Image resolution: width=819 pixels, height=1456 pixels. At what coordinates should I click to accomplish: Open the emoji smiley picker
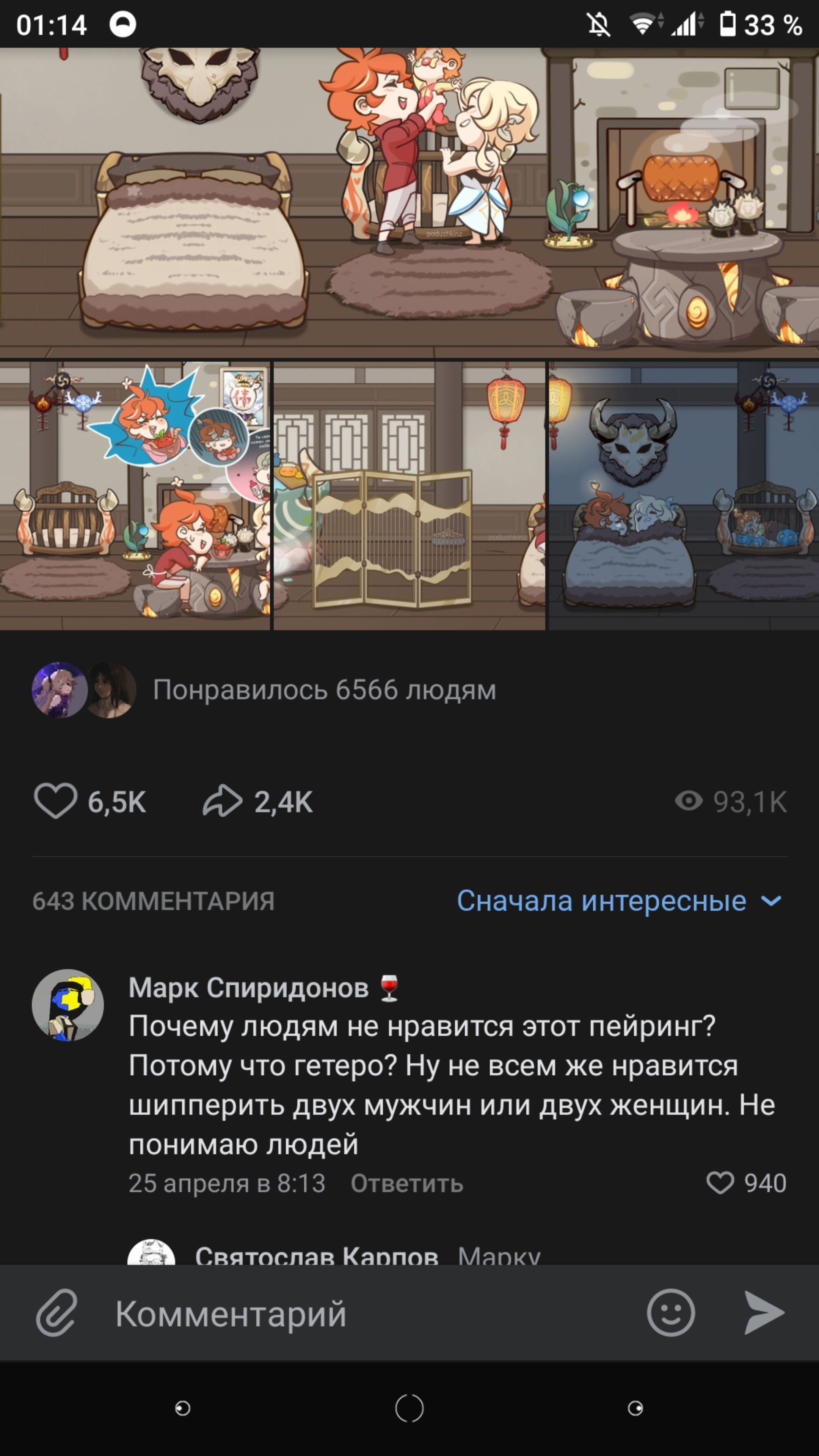(671, 1313)
